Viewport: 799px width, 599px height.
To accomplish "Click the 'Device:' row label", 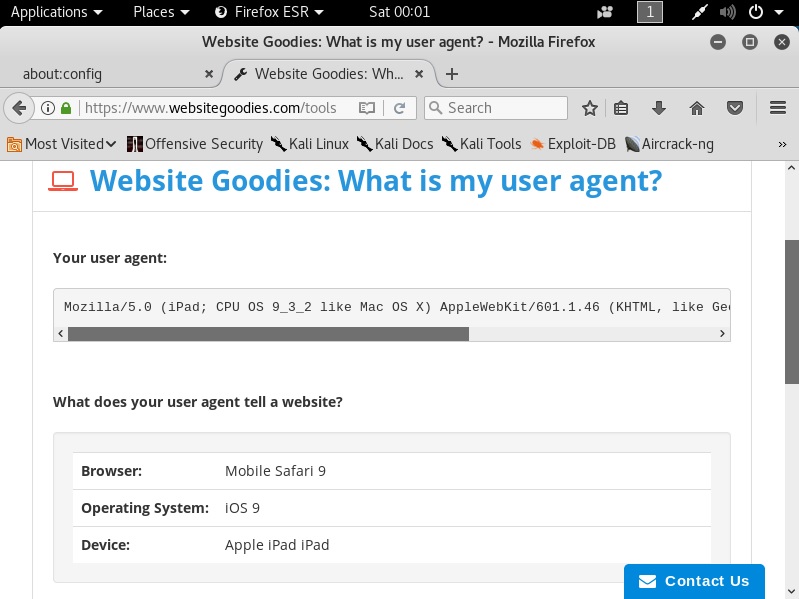I will [x=105, y=545].
